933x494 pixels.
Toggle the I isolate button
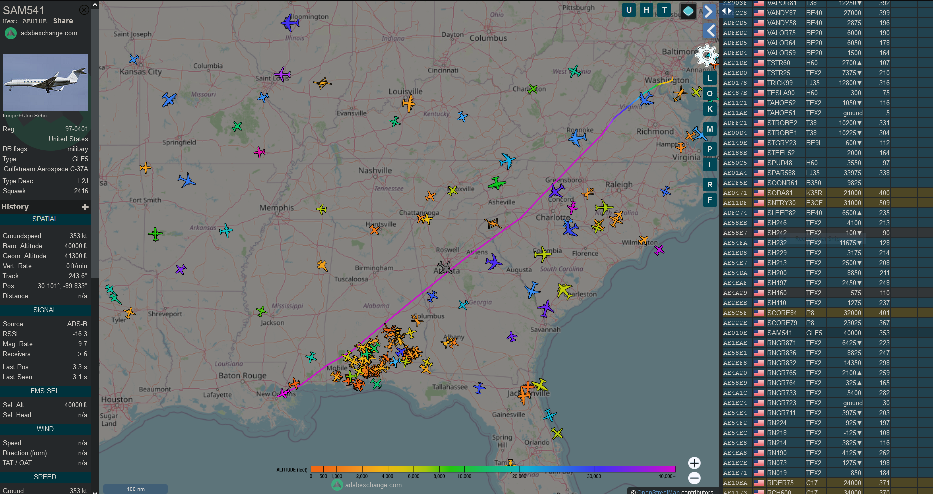709,164
